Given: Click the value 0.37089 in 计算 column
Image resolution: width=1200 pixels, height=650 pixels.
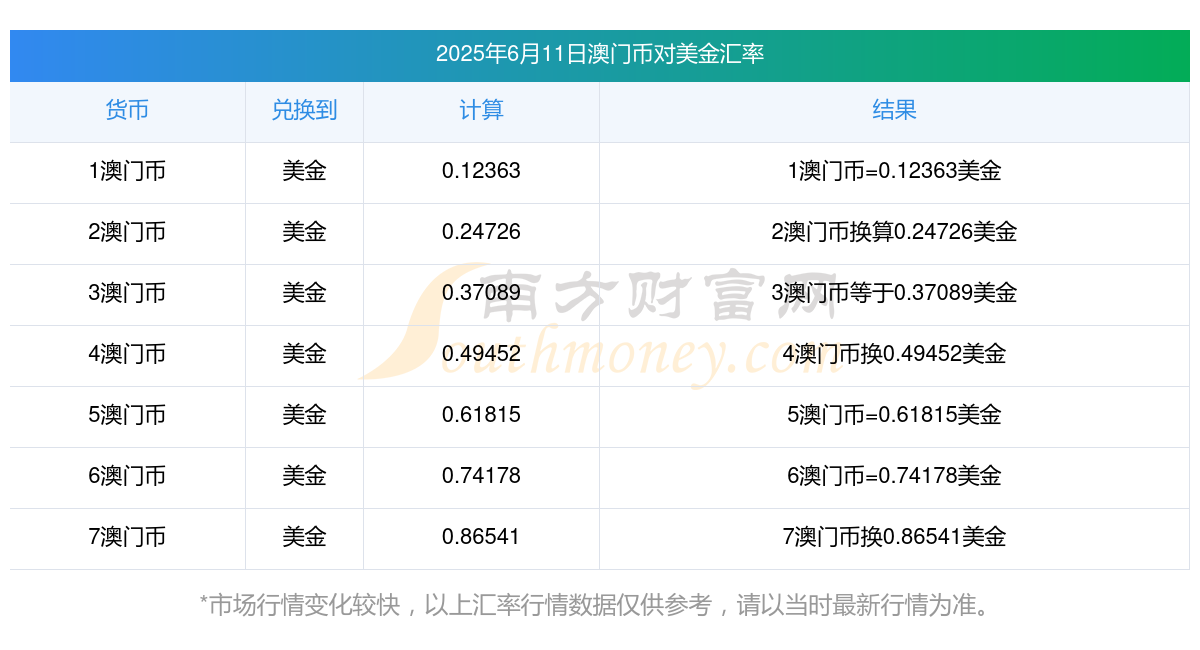Looking at the screenshot, I should point(481,293).
